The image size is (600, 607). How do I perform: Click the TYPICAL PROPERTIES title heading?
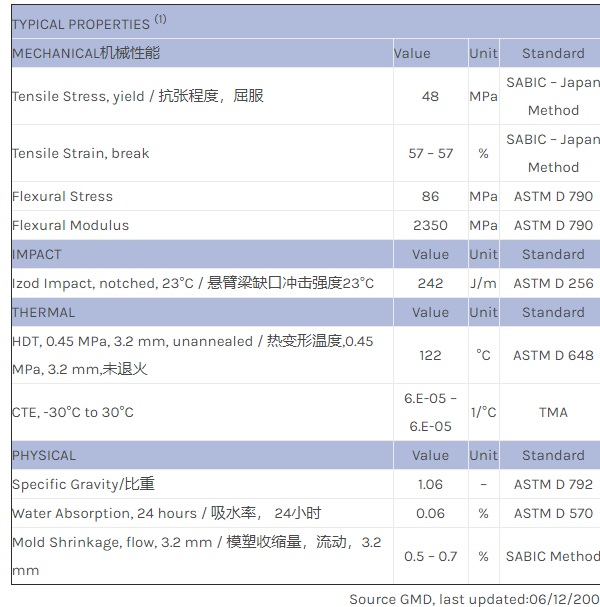80,23
